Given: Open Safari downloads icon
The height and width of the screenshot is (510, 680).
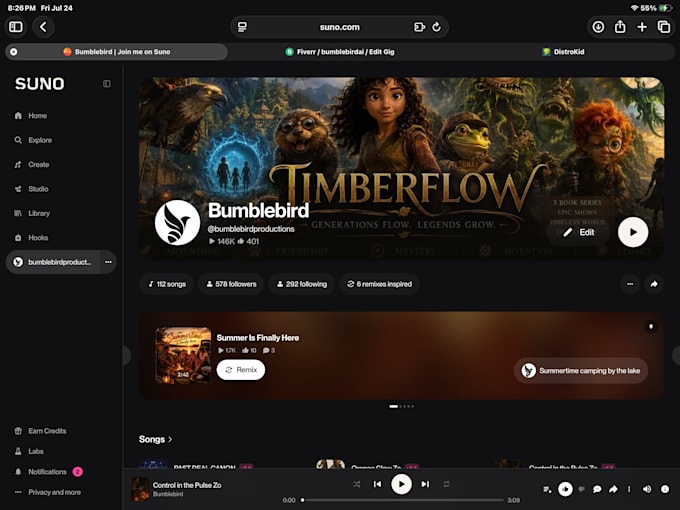Looking at the screenshot, I should 598,27.
